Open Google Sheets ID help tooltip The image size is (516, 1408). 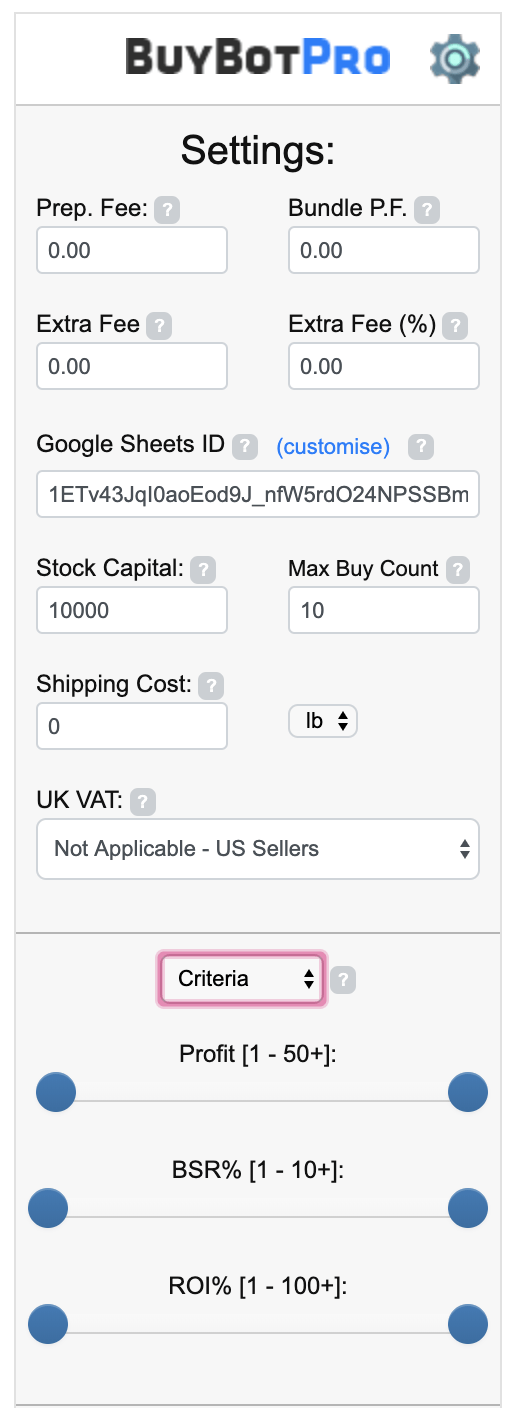pos(245,447)
